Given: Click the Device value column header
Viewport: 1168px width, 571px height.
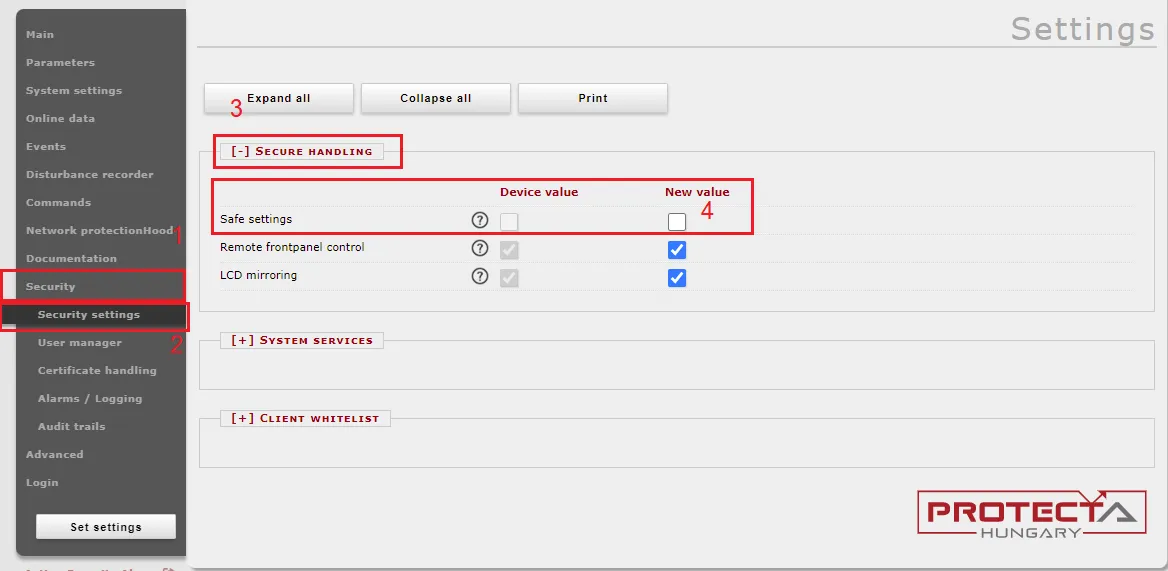Looking at the screenshot, I should (x=539, y=192).
